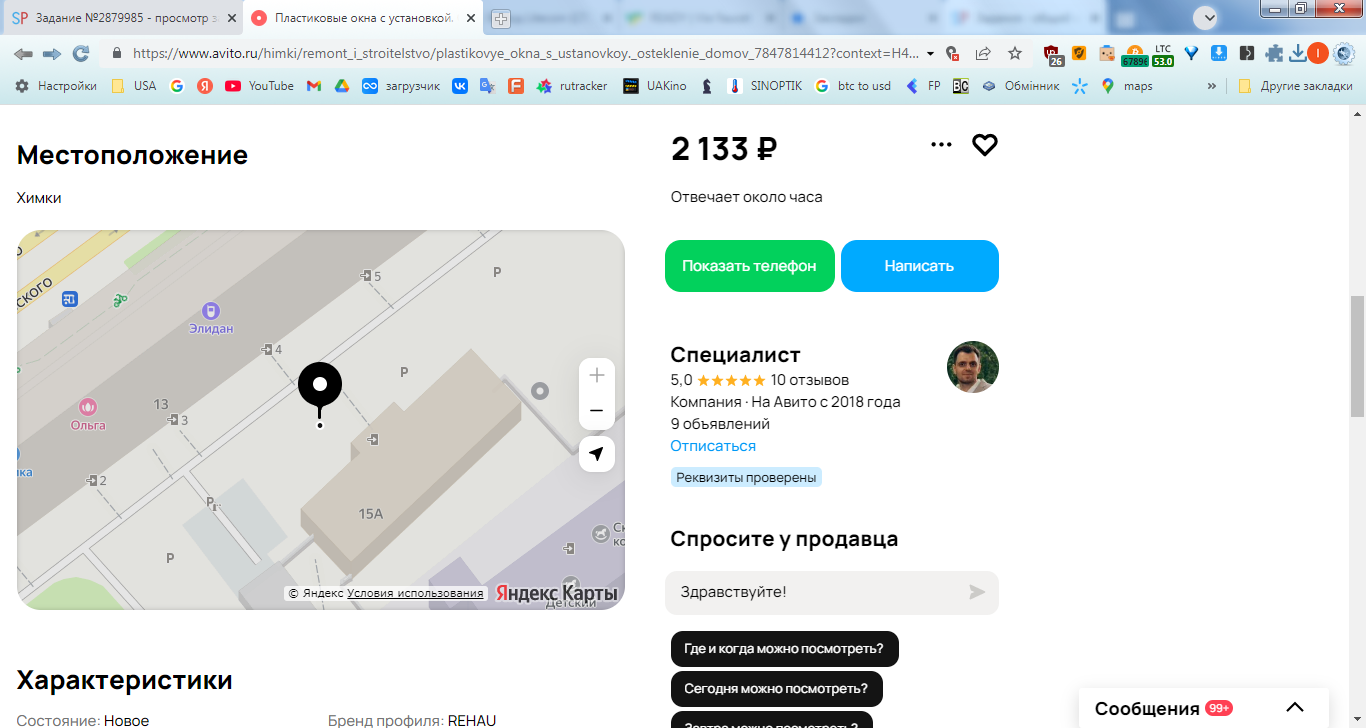
Task: Open the YouTube bookmark
Action: coord(259,86)
